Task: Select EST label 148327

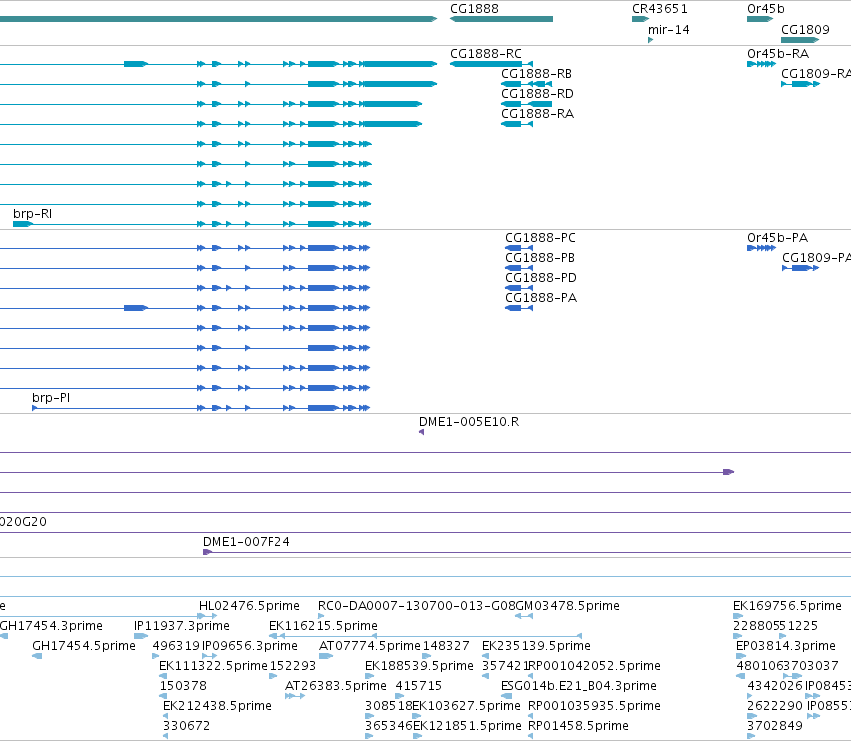Action: [446, 646]
